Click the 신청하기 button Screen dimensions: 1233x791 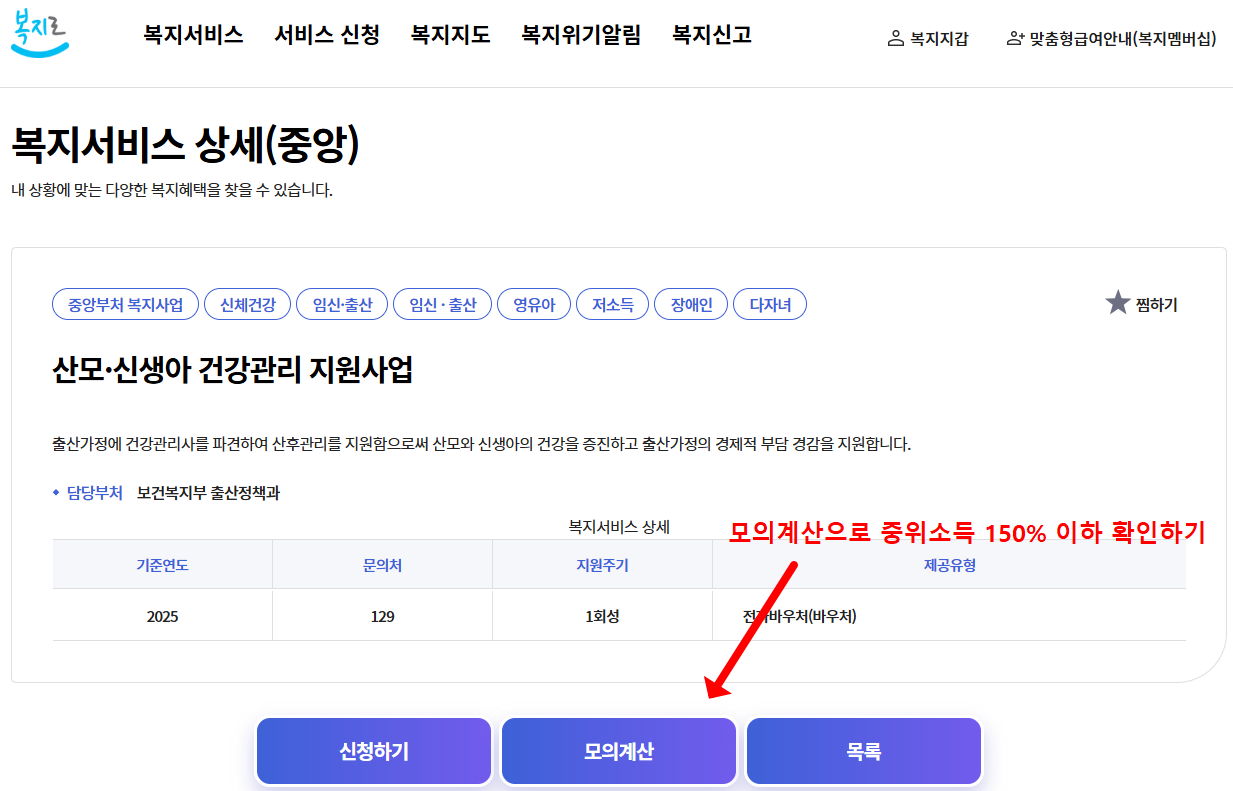[373, 750]
